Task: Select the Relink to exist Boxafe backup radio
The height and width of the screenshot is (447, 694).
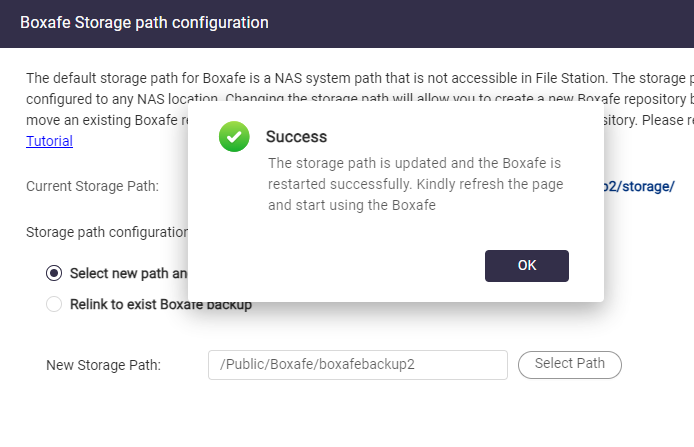Action: click(x=54, y=304)
